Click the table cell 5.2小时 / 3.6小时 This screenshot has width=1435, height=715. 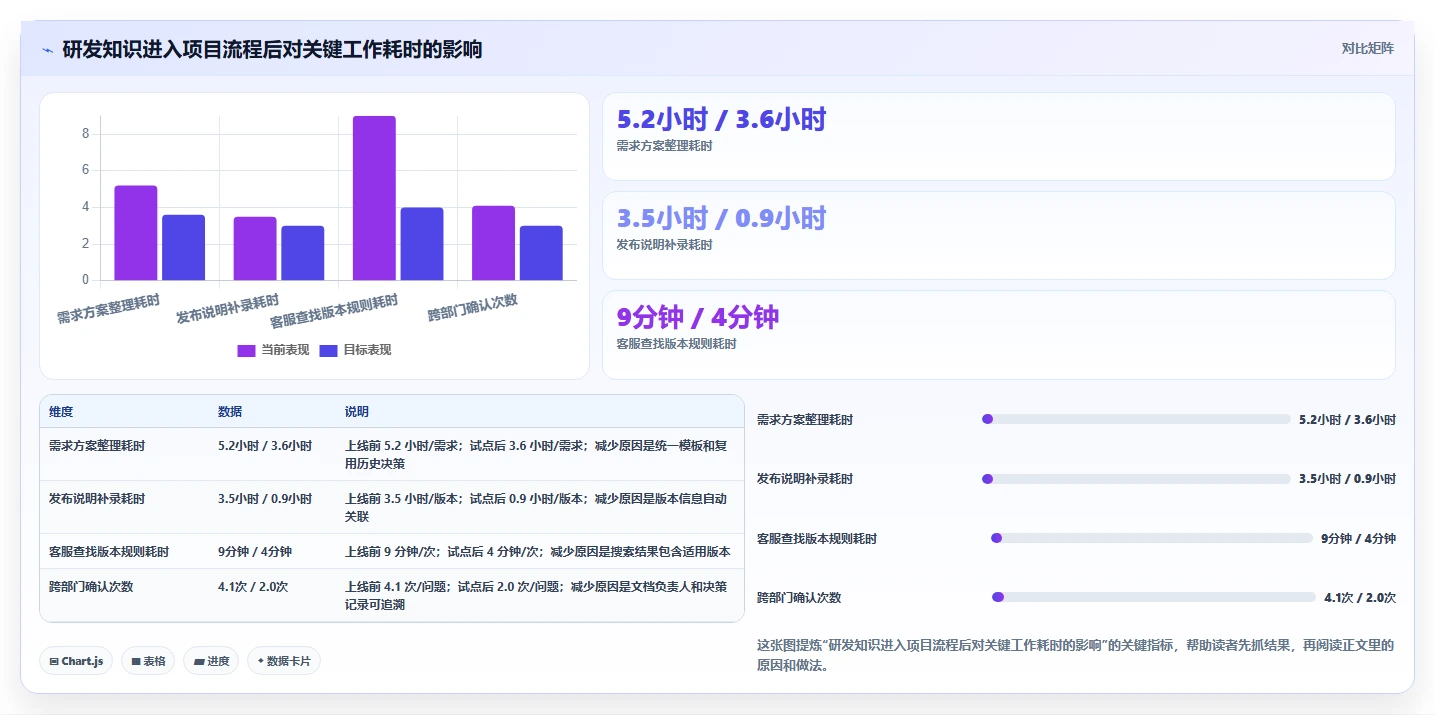(x=265, y=446)
